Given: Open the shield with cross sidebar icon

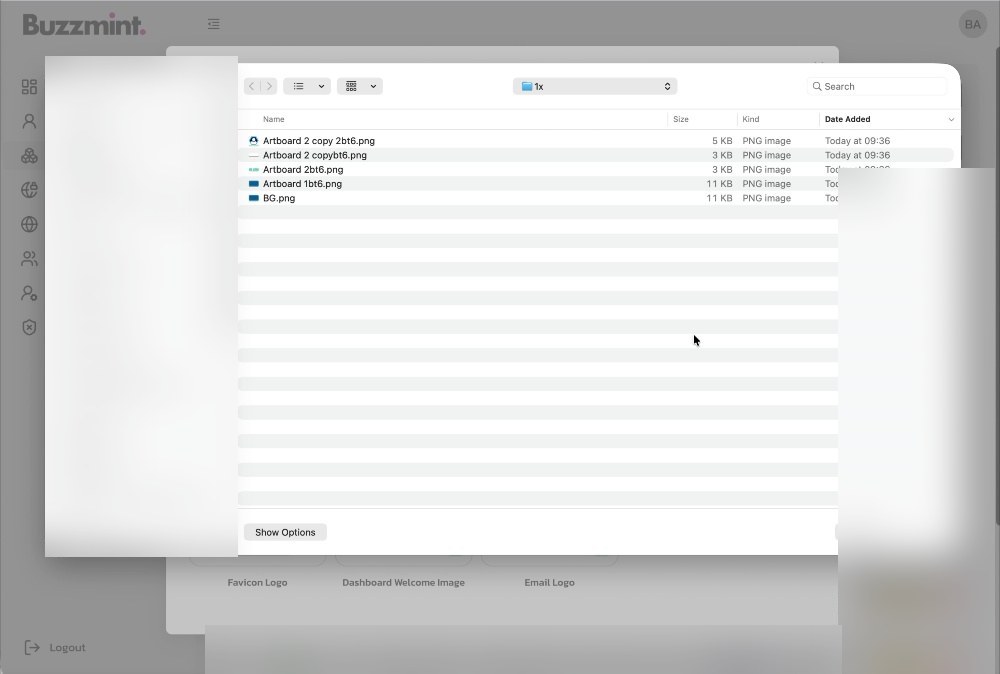Looking at the screenshot, I should pos(29,328).
